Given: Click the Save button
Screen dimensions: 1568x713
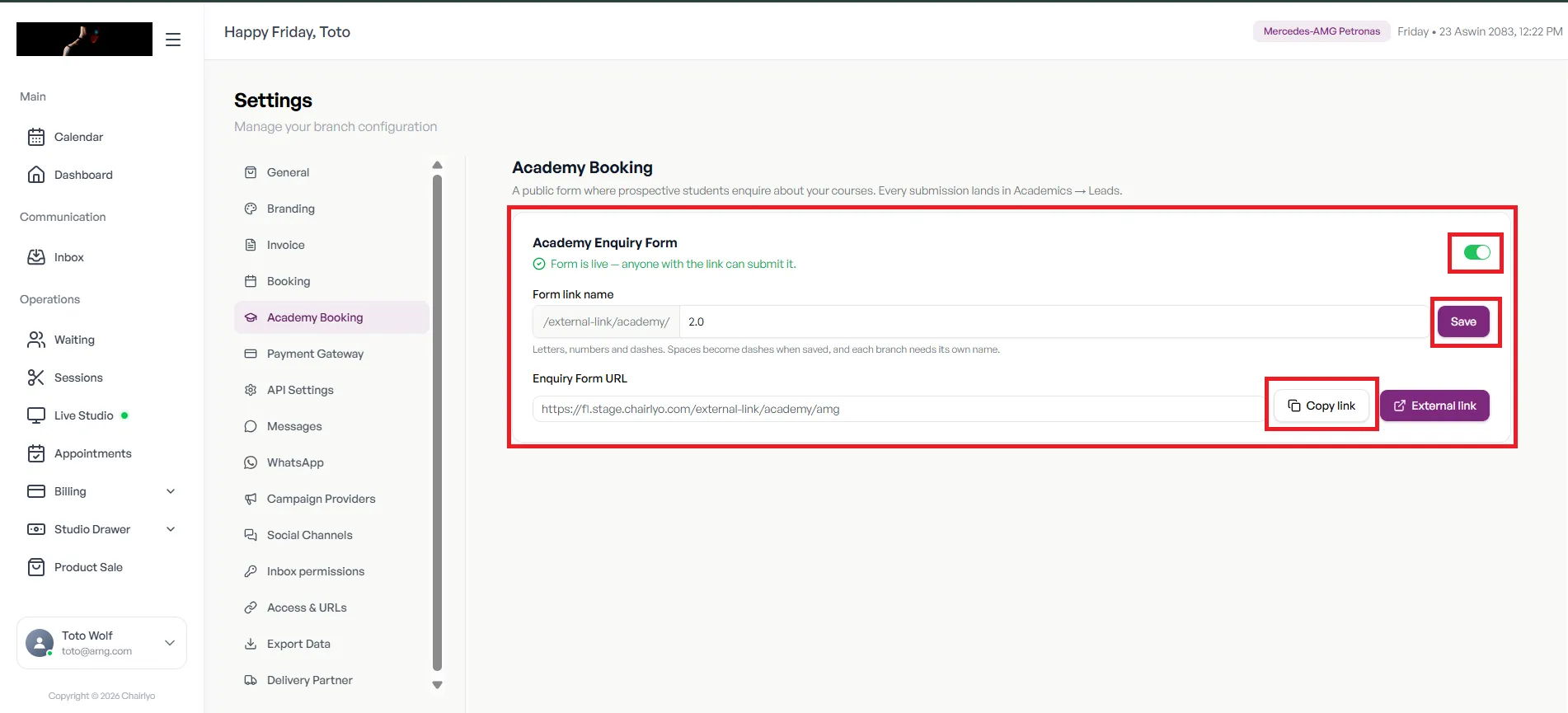Looking at the screenshot, I should click(1463, 321).
